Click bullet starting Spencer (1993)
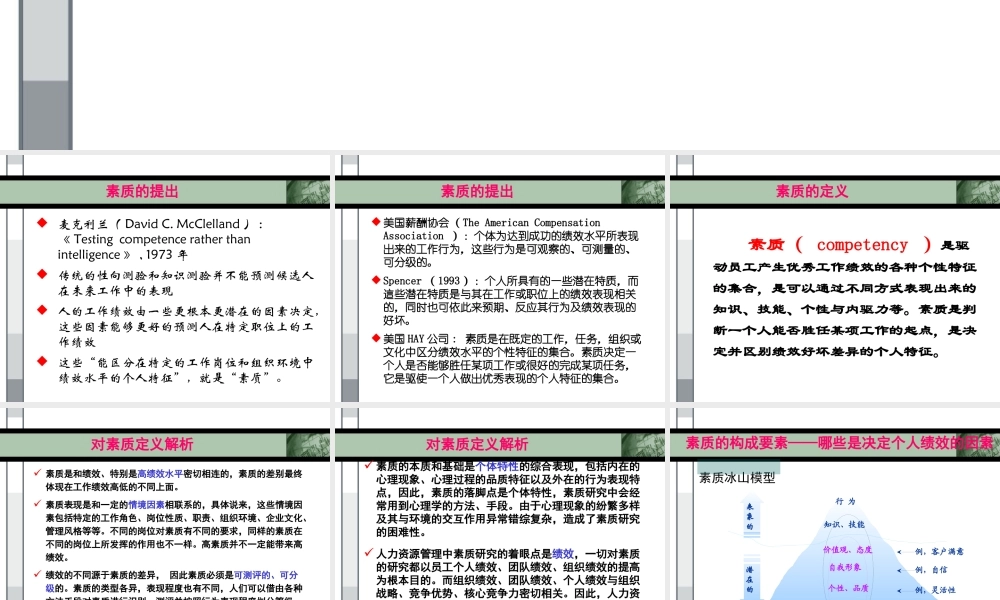Screen dimensions: 1000x600 (510, 300)
